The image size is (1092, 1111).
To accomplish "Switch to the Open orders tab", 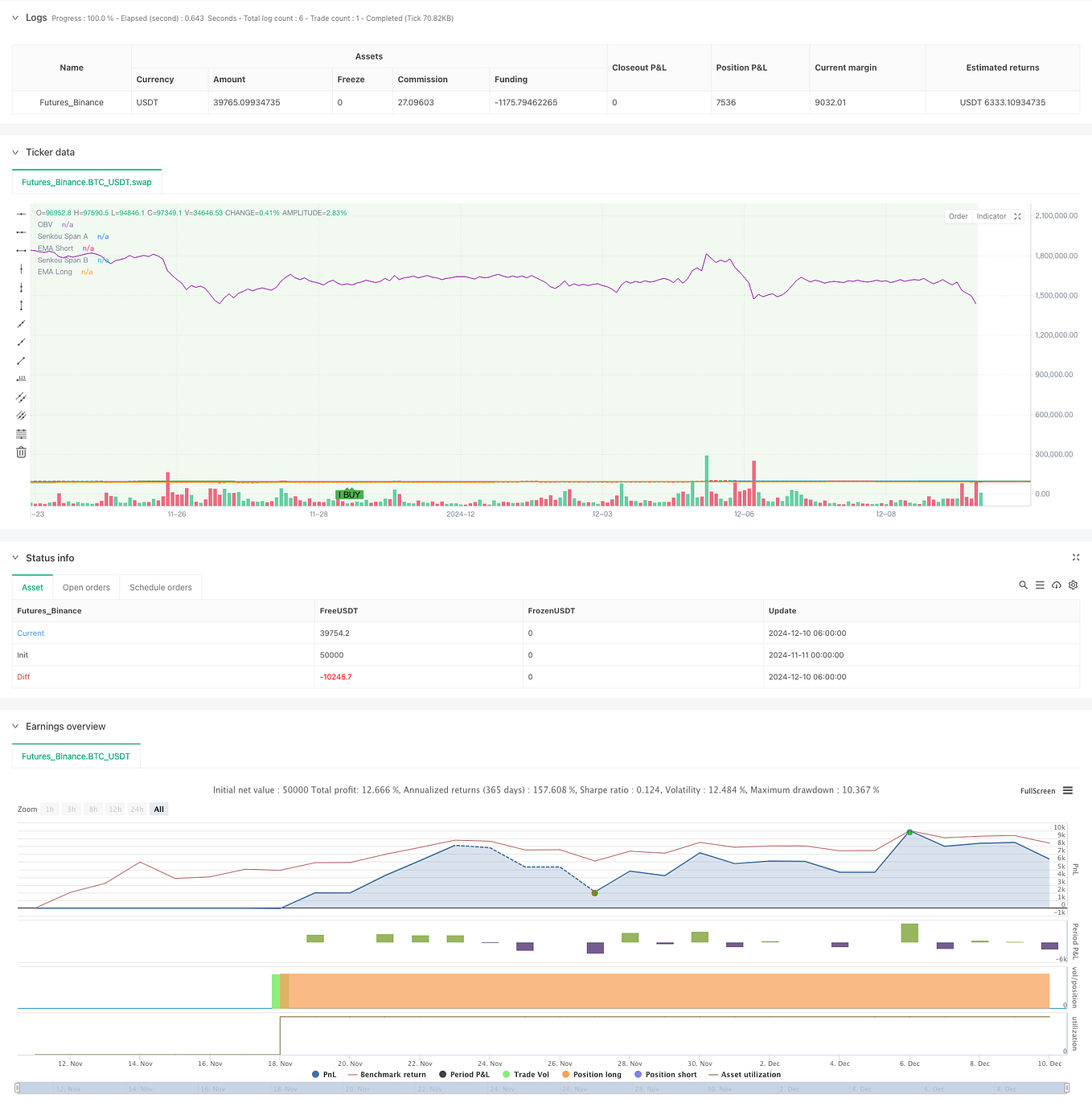I will pos(86,587).
